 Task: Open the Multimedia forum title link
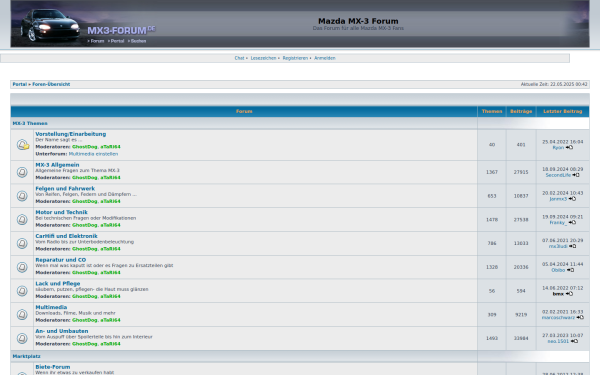tap(51, 307)
